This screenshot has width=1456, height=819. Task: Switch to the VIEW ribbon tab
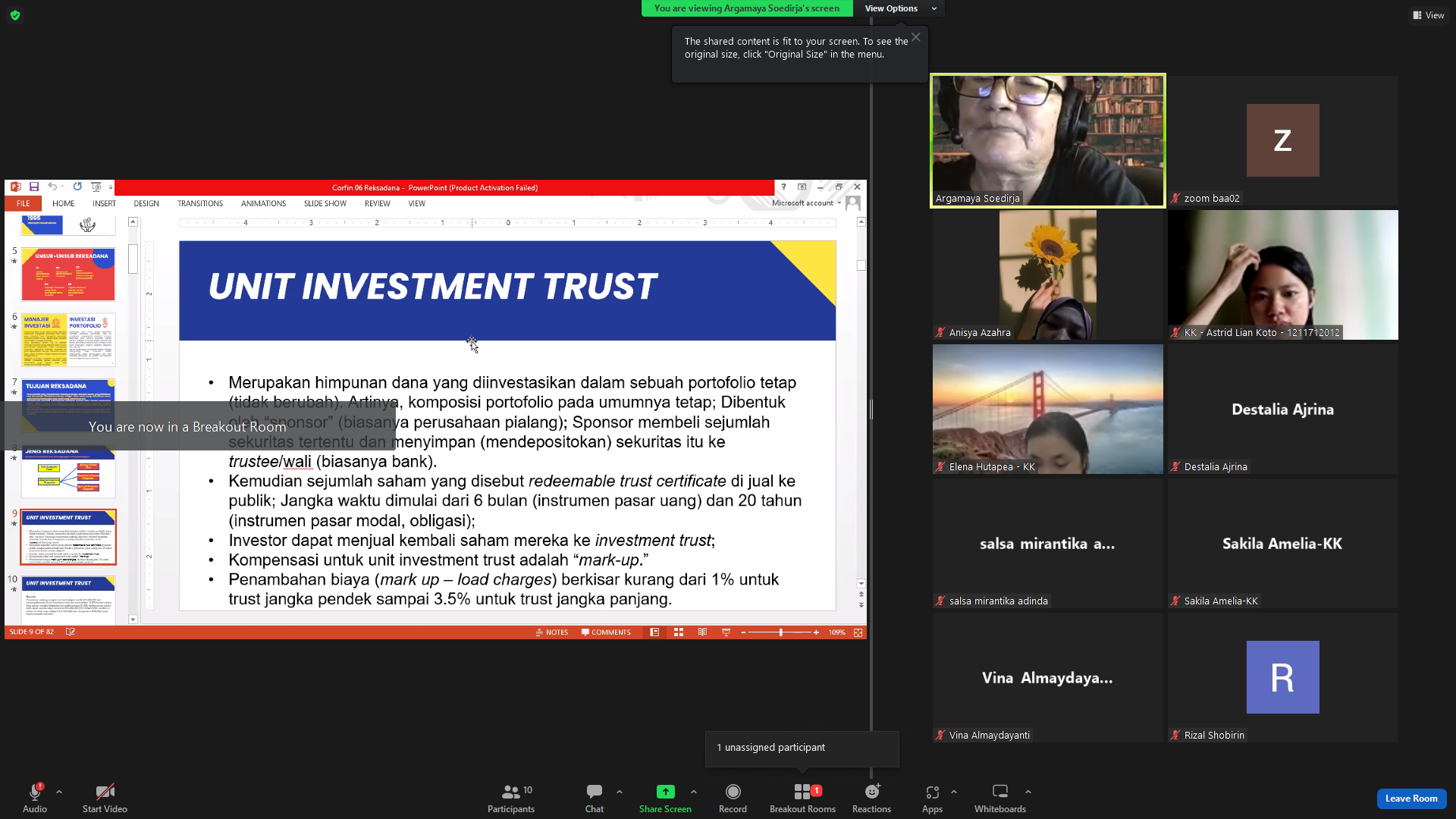pos(417,203)
